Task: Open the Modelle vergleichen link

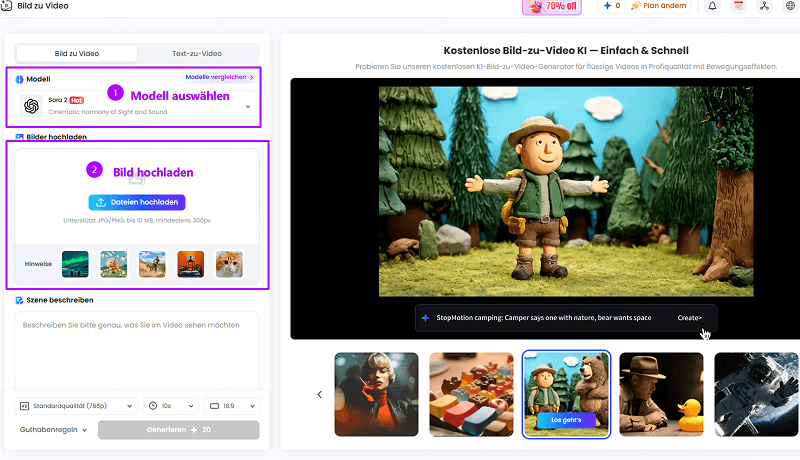Action: (219, 77)
